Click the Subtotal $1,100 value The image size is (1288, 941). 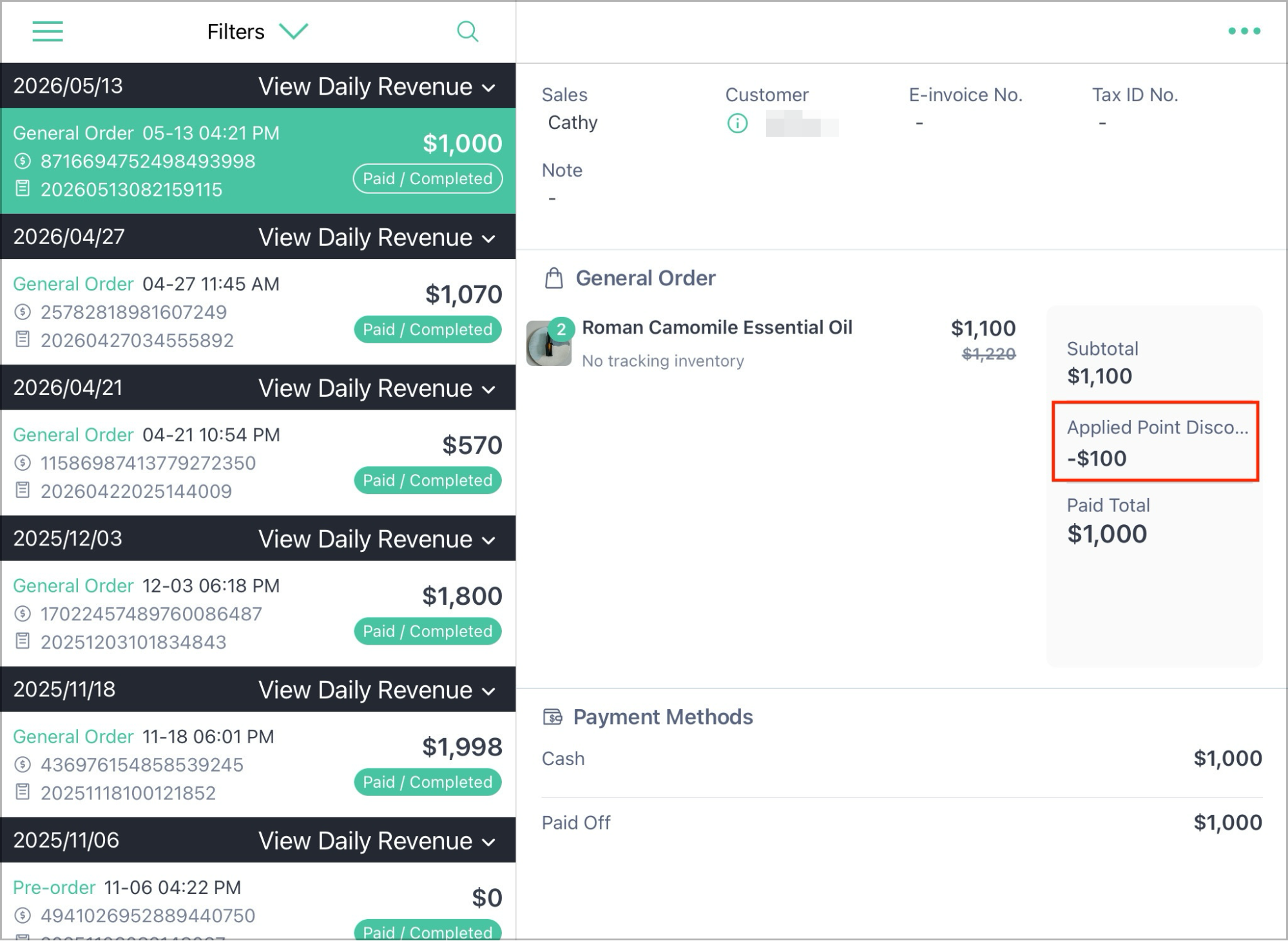[1099, 376]
